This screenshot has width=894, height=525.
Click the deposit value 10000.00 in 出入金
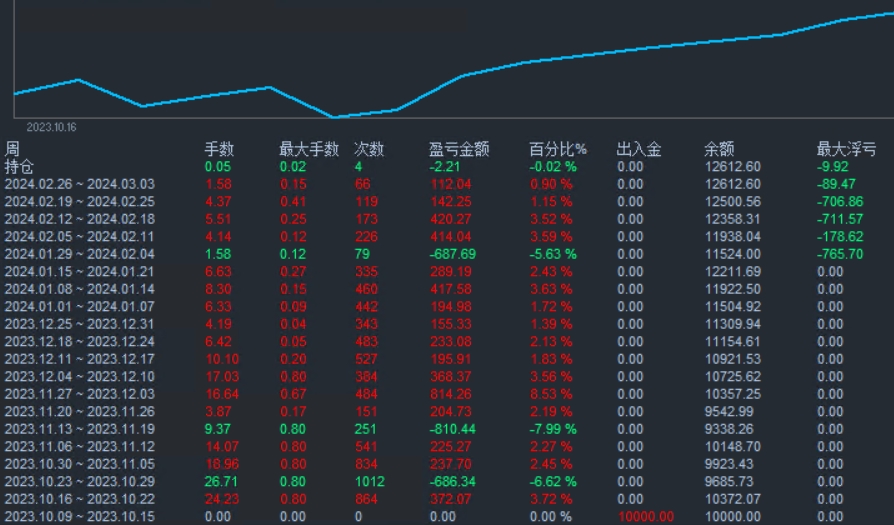(646, 516)
